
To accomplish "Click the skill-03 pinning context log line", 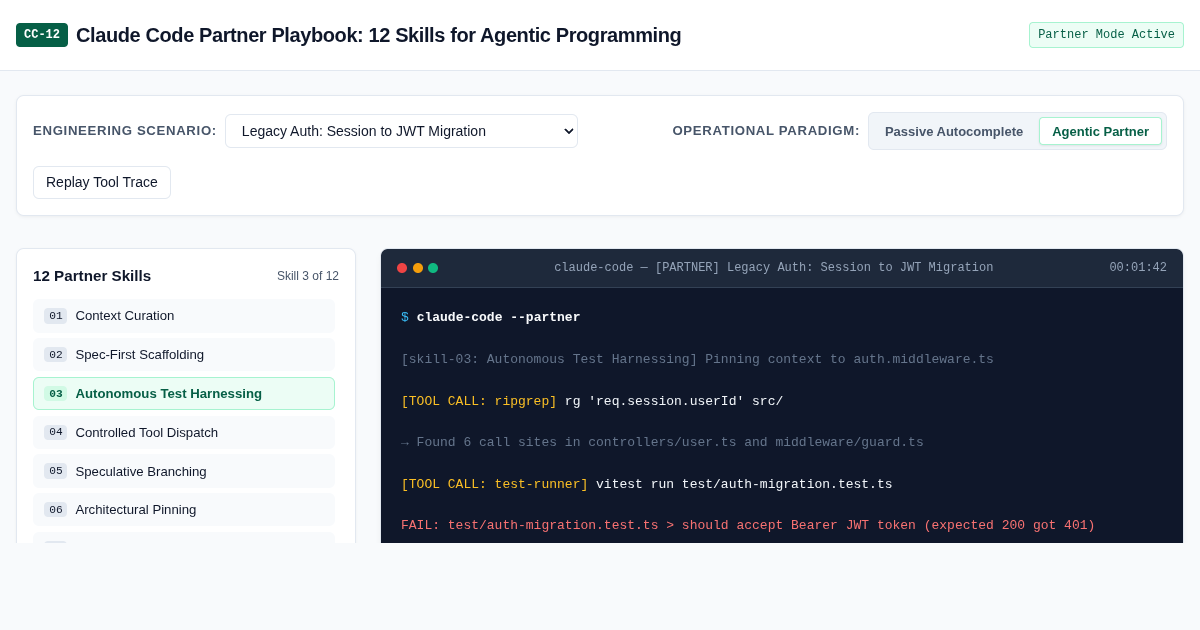I will tap(697, 360).
